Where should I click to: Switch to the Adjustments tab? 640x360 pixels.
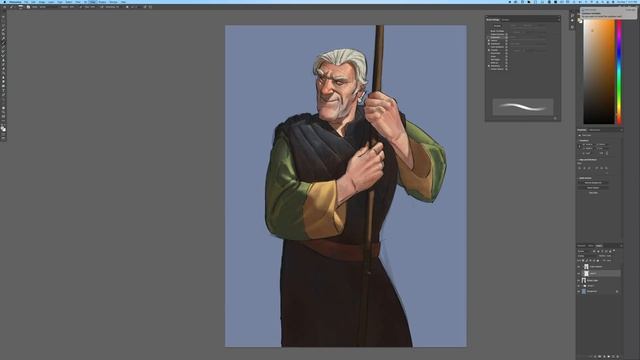[594, 130]
